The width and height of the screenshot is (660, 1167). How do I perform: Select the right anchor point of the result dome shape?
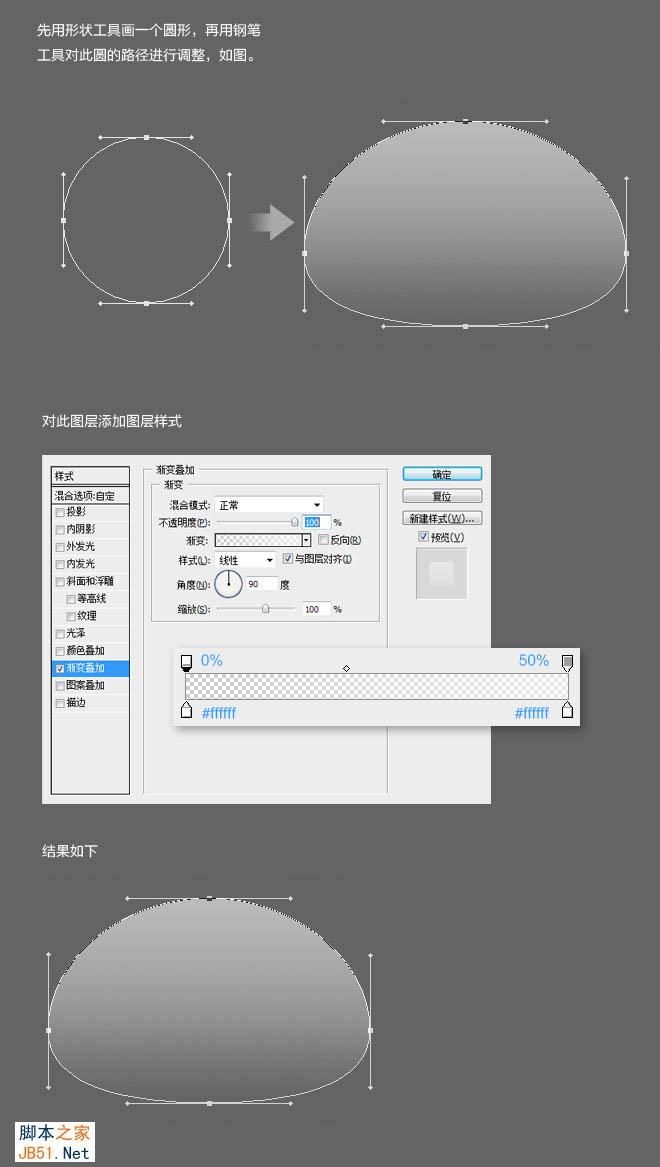[370, 1030]
